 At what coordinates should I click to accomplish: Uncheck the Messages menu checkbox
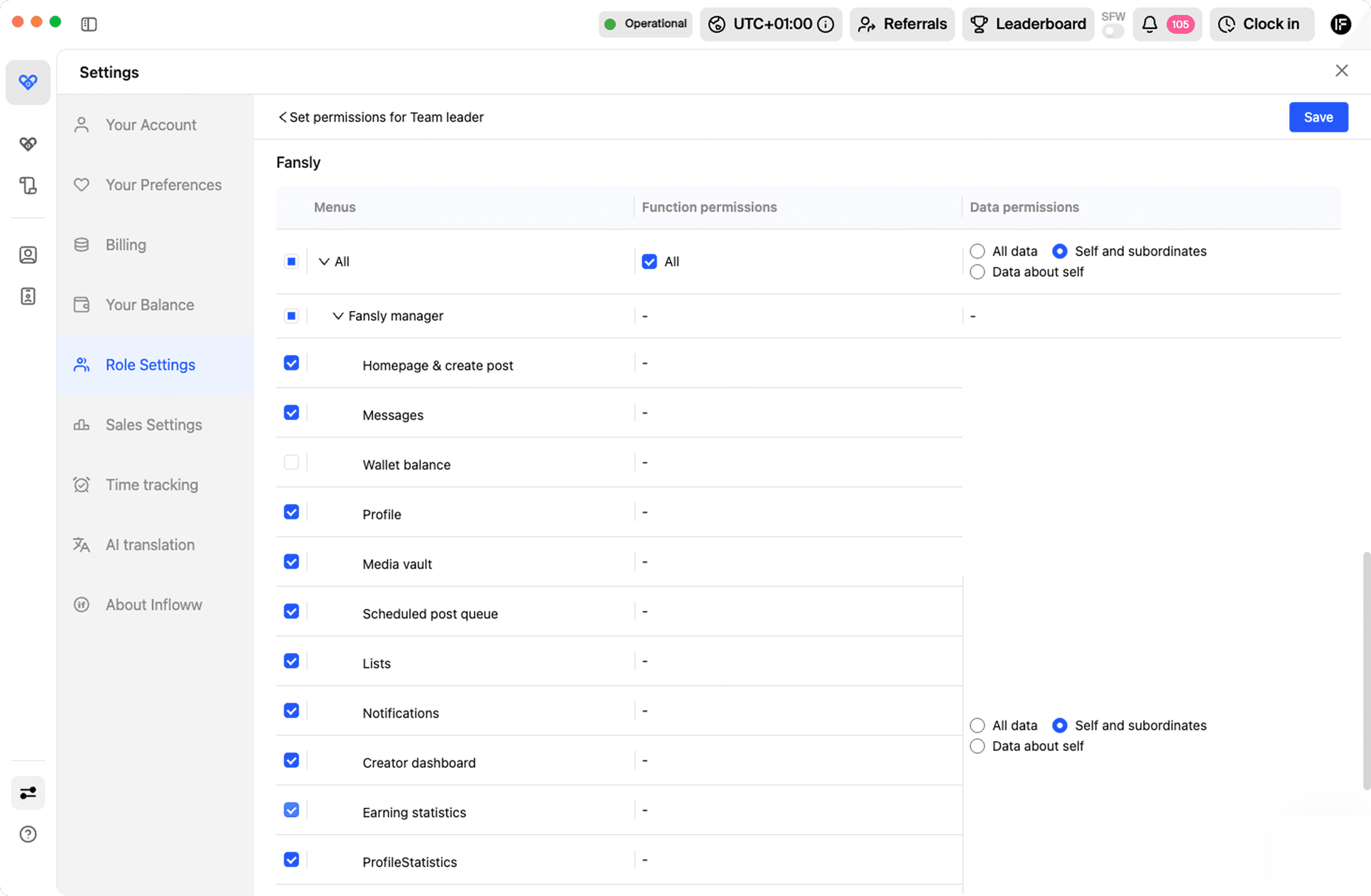point(291,412)
